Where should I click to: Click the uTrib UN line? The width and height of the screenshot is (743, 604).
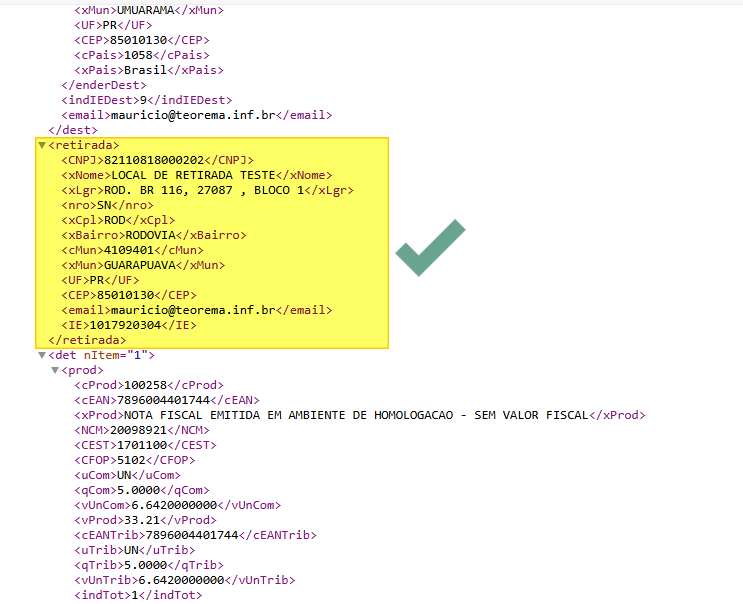click(135, 550)
